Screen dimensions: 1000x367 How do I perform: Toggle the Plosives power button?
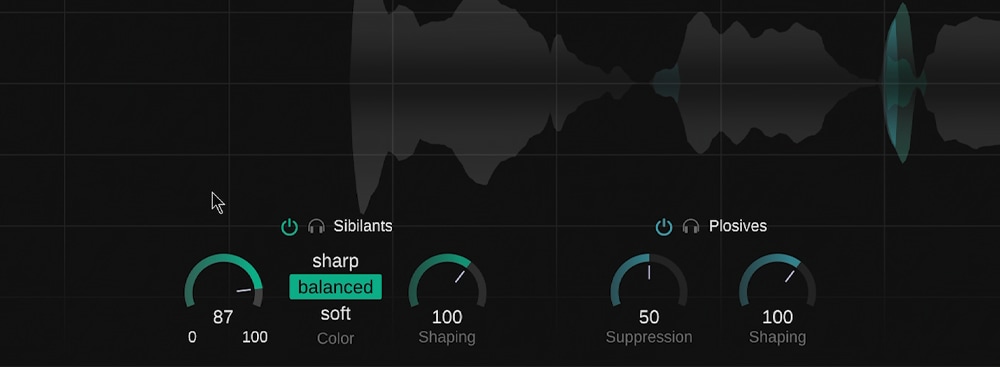pyautogui.click(x=664, y=227)
